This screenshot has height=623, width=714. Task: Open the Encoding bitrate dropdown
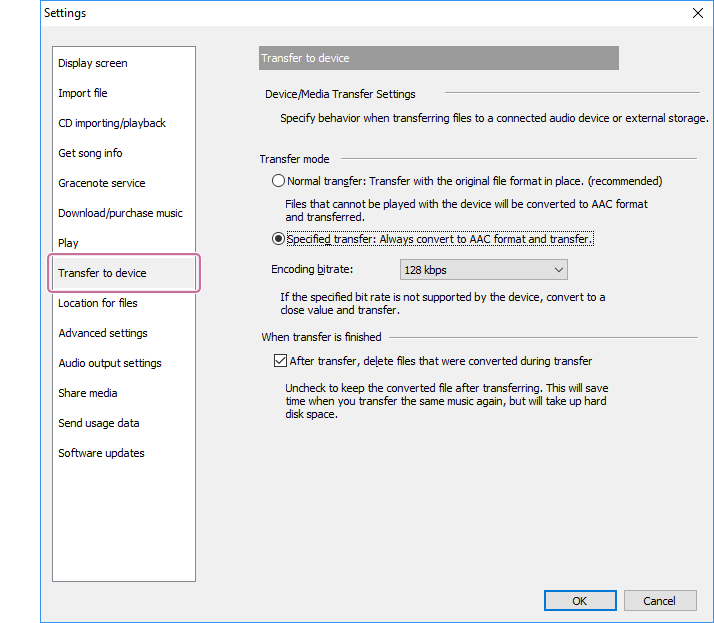coord(483,270)
